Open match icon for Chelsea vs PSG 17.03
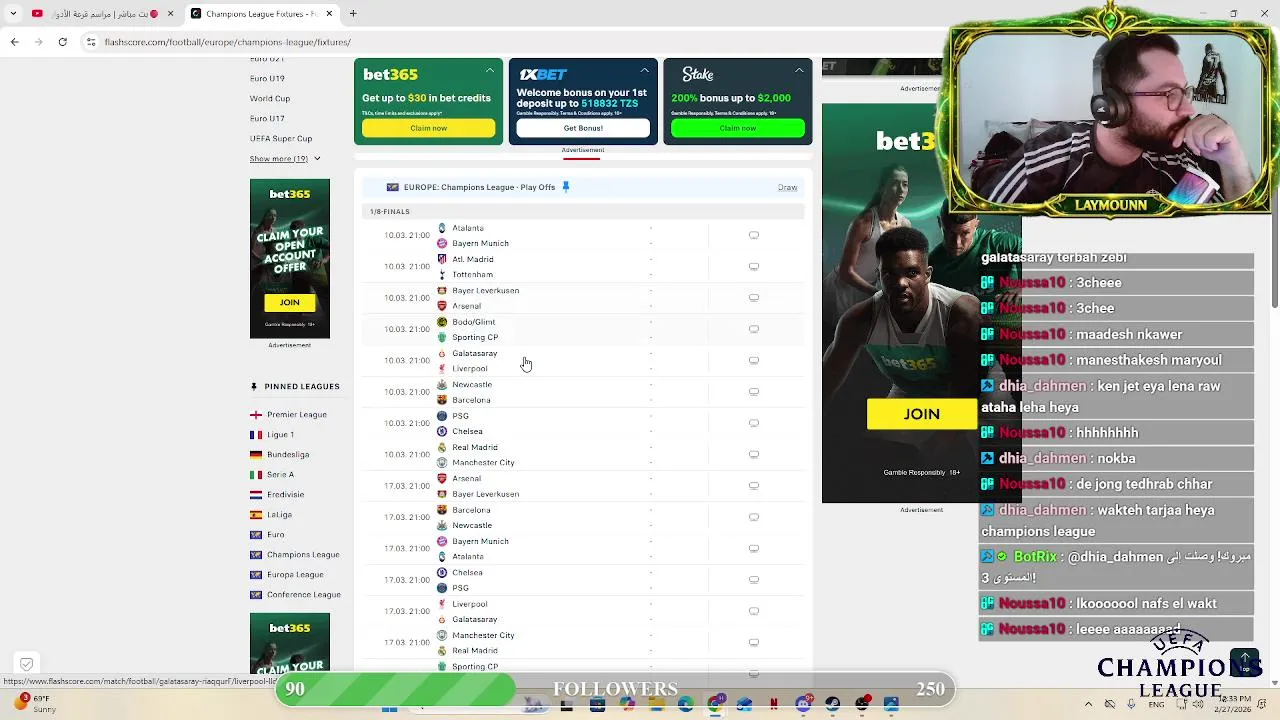Screen dimensions: 1280x720 coord(754,580)
